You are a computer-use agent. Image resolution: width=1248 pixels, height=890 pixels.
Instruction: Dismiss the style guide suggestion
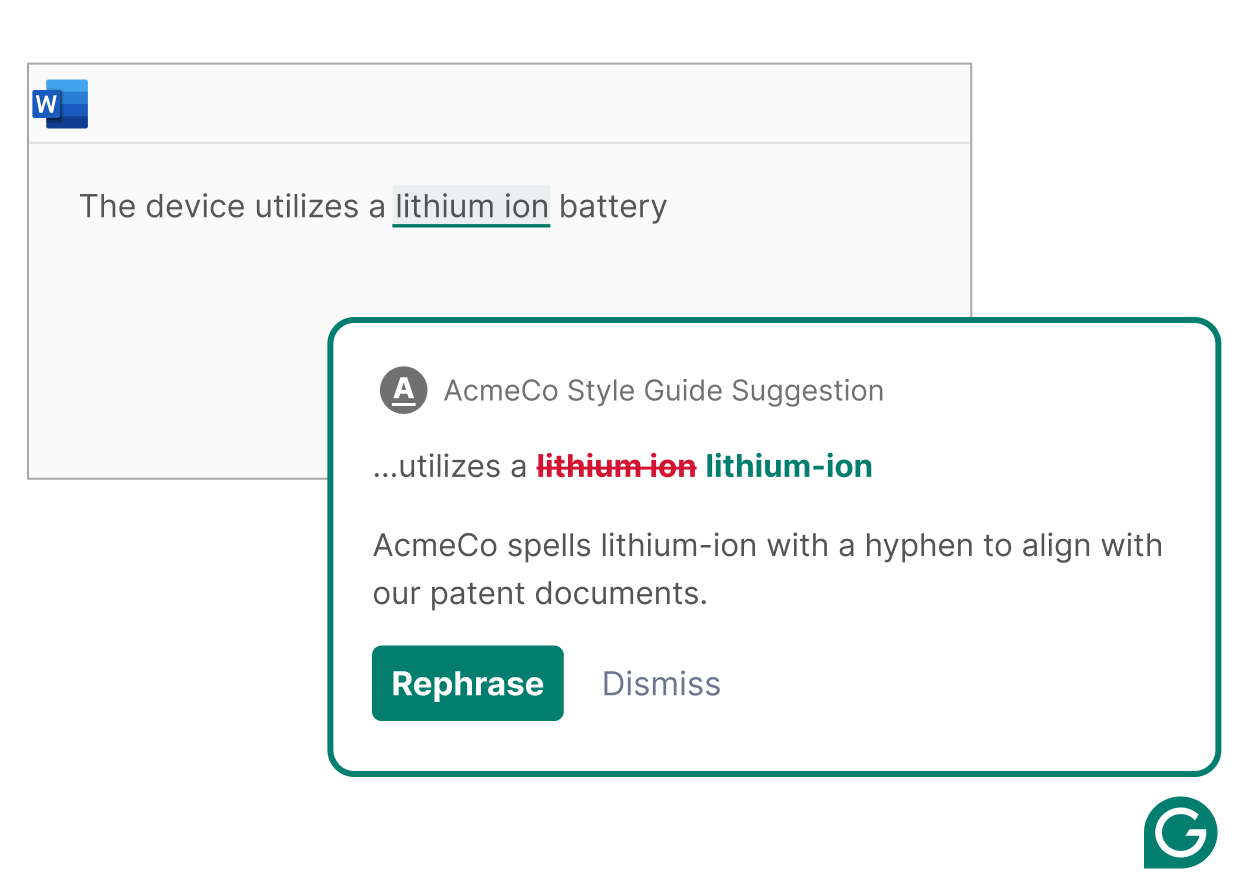(661, 683)
